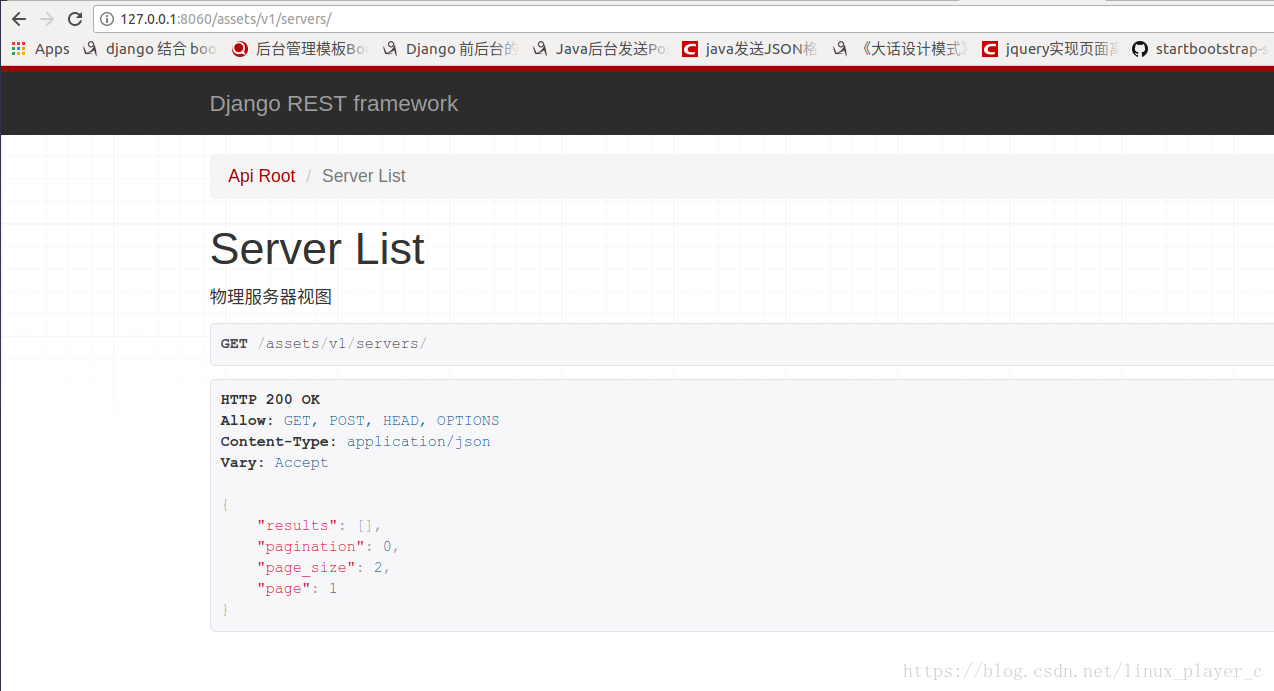
Task: Open the startbootstrap GitHub bookmark
Action: click(x=1202, y=48)
